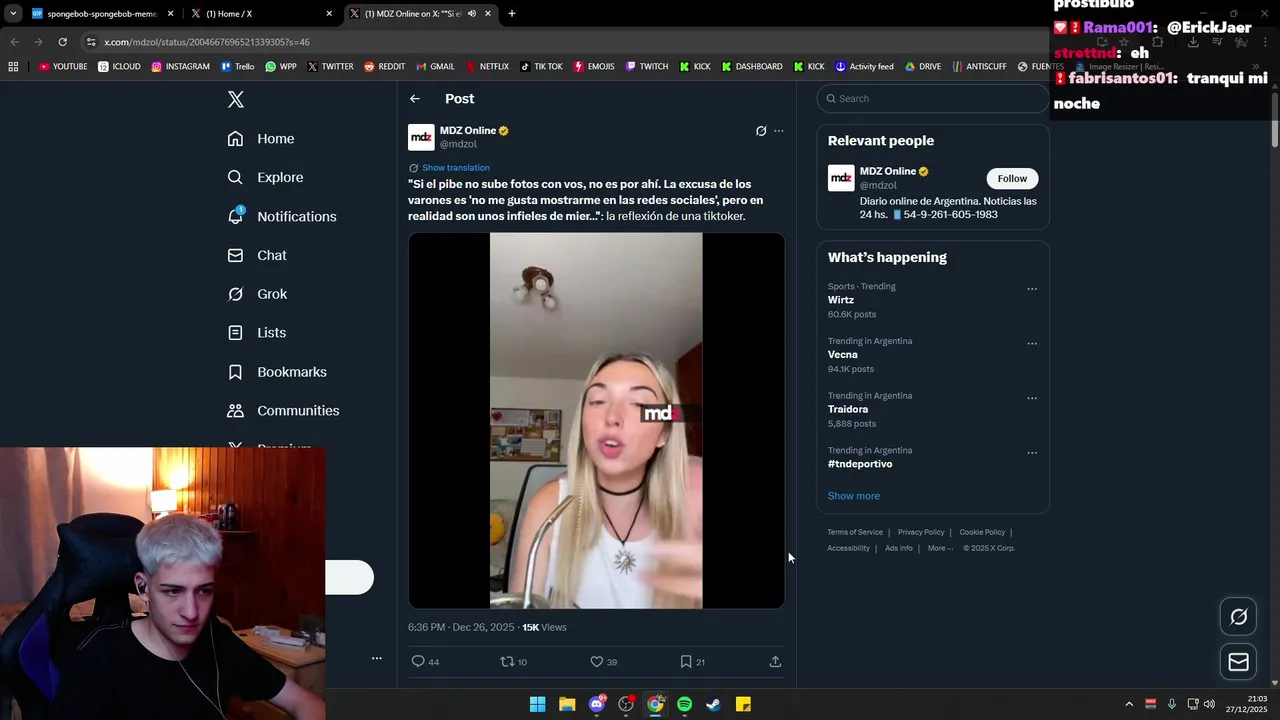Open Chat in the sidebar
Viewport: 1280px width, 720px height.
pos(257,255)
